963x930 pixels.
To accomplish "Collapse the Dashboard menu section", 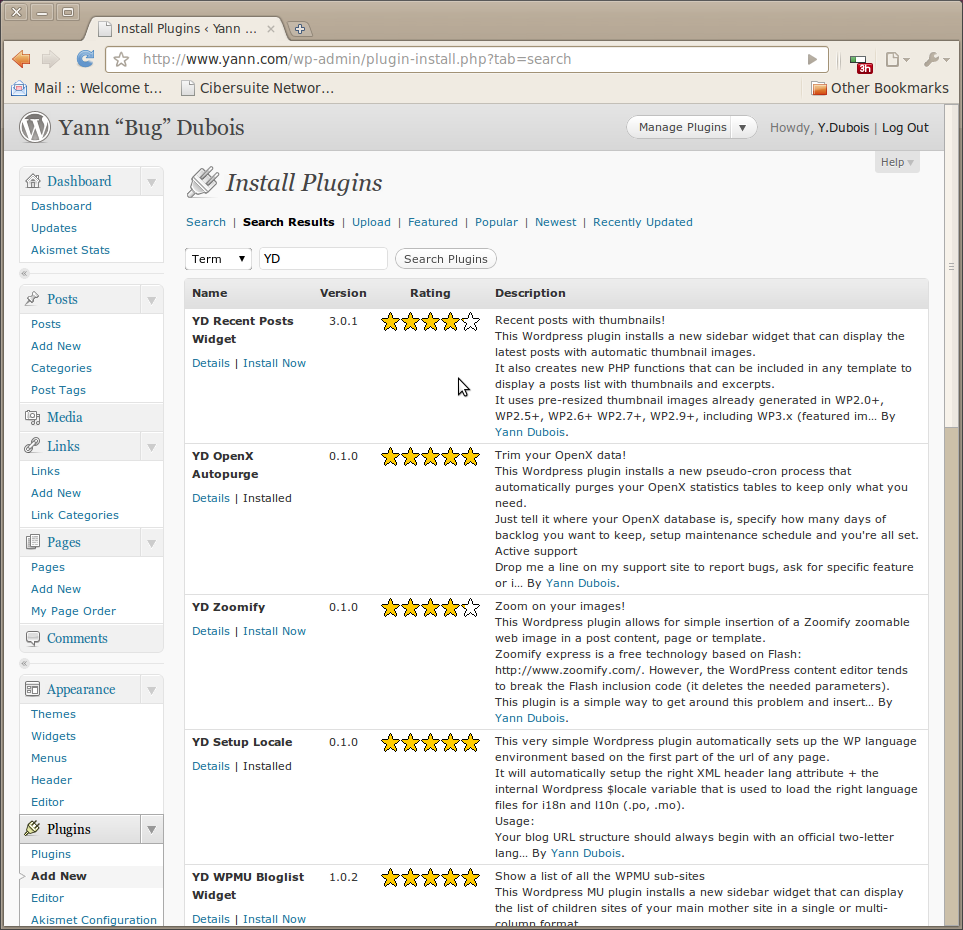I will tap(152, 182).
